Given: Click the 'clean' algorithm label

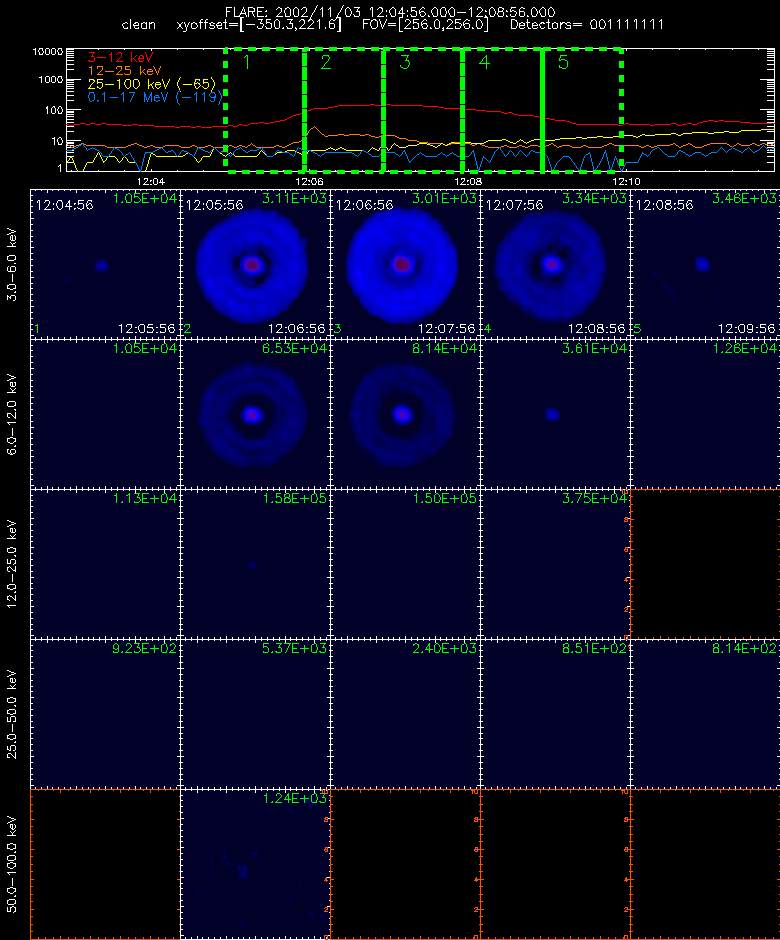Looking at the screenshot, I should [138, 25].
